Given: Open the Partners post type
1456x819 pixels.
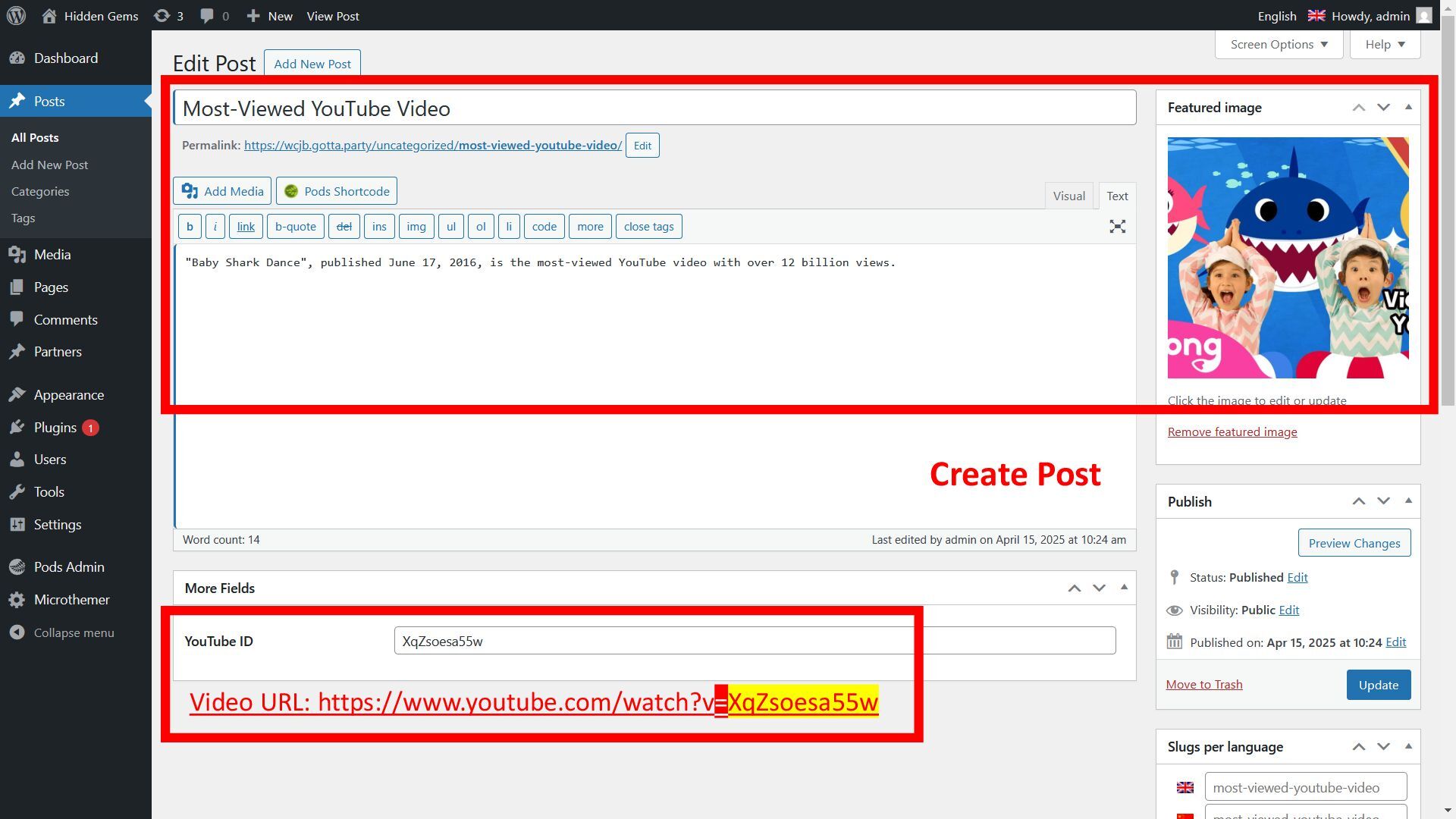Looking at the screenshot, I should click(x=76, y=352).
